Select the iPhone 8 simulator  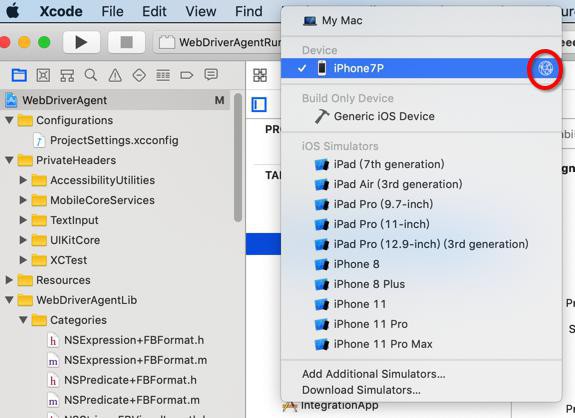421,264
